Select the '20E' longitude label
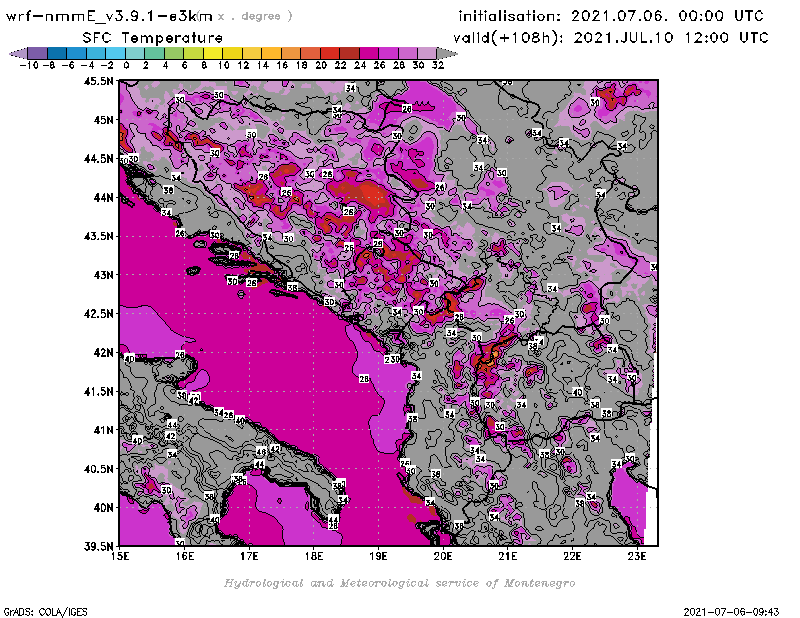The image size is (800, 618). 443,556
